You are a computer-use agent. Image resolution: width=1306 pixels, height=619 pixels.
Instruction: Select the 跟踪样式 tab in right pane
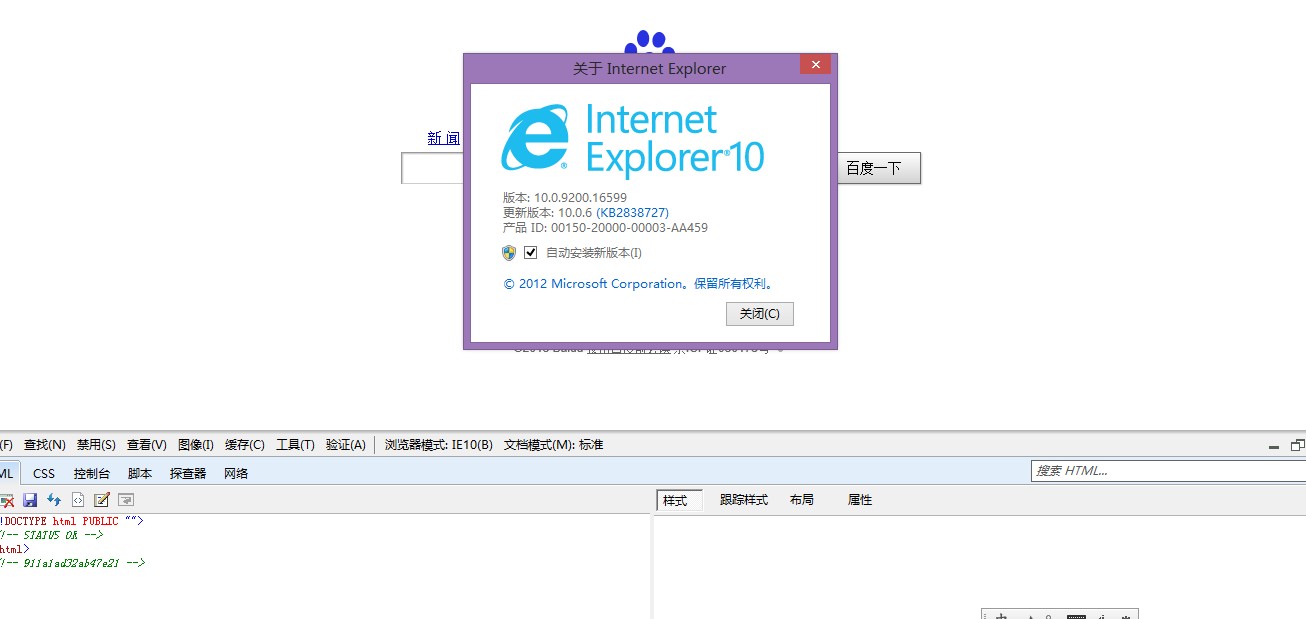point(744,500)
